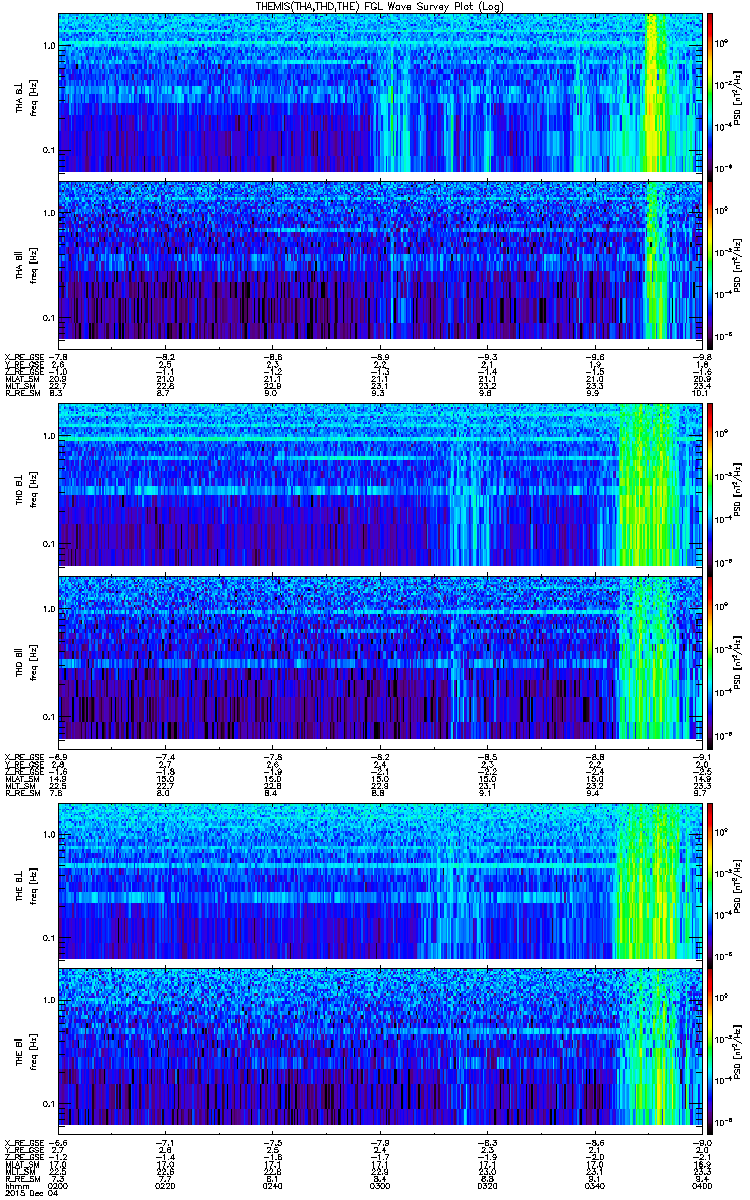
Task: Click the plot title "THEMIS(THA,THD,THE) FGL Wave Survey Plot (Log)"
Action: pyautogui.click(x=382, y=6)
